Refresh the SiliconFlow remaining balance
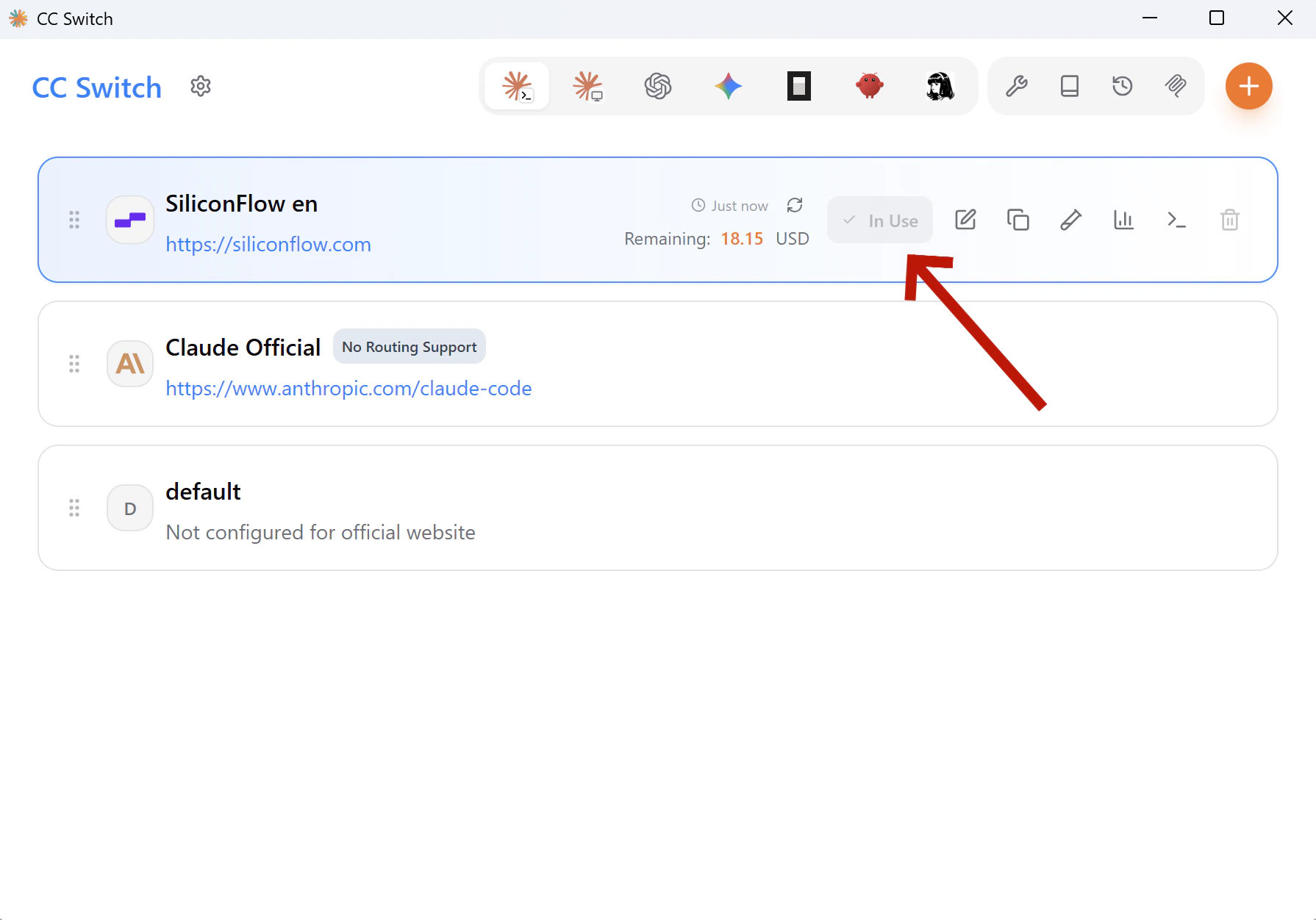1316x920 pixels. 795,205
